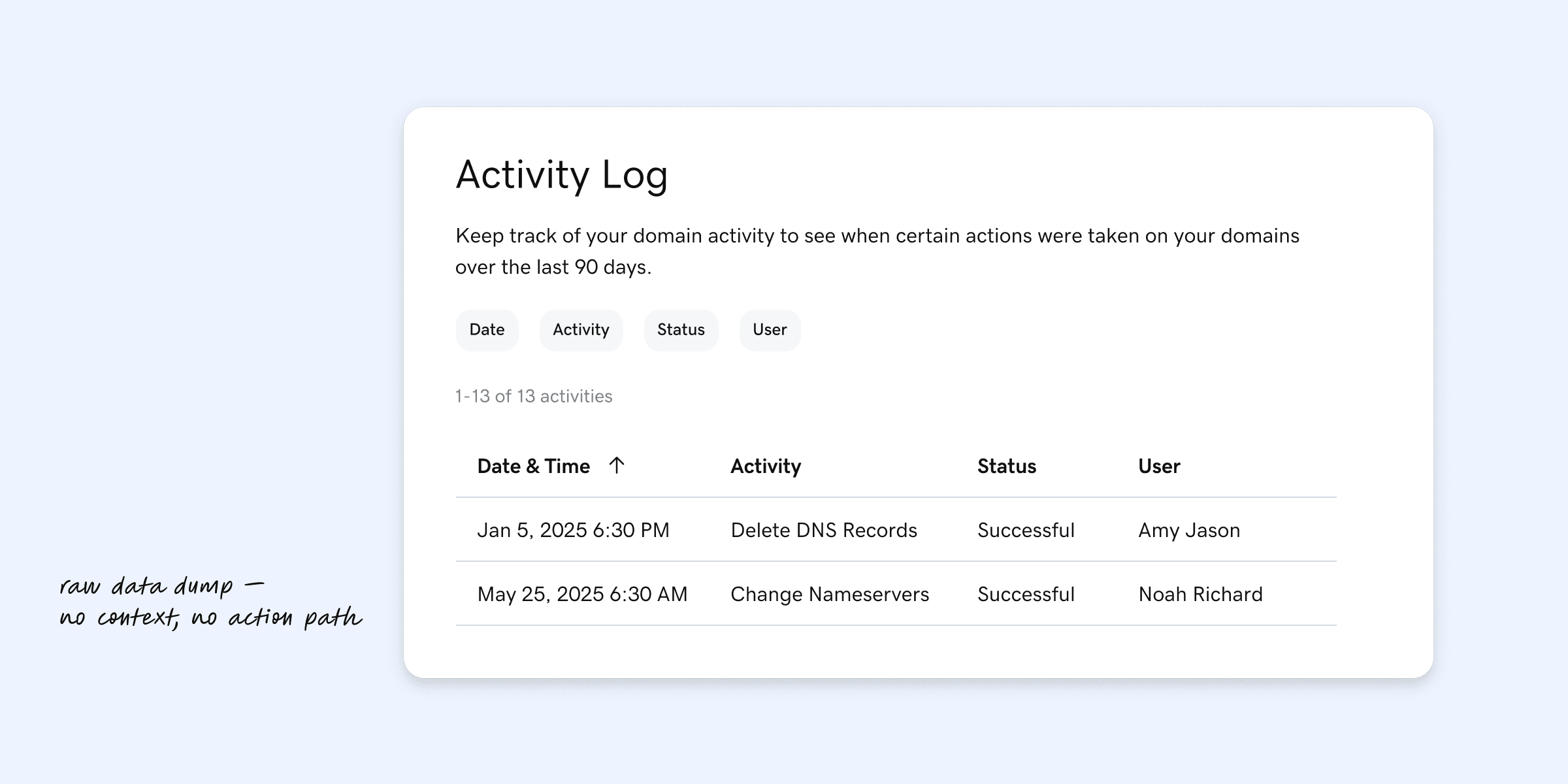Click Successful status in Change Nameservers row
Screen dimensions: 1568x784
tap(1026, 594)
